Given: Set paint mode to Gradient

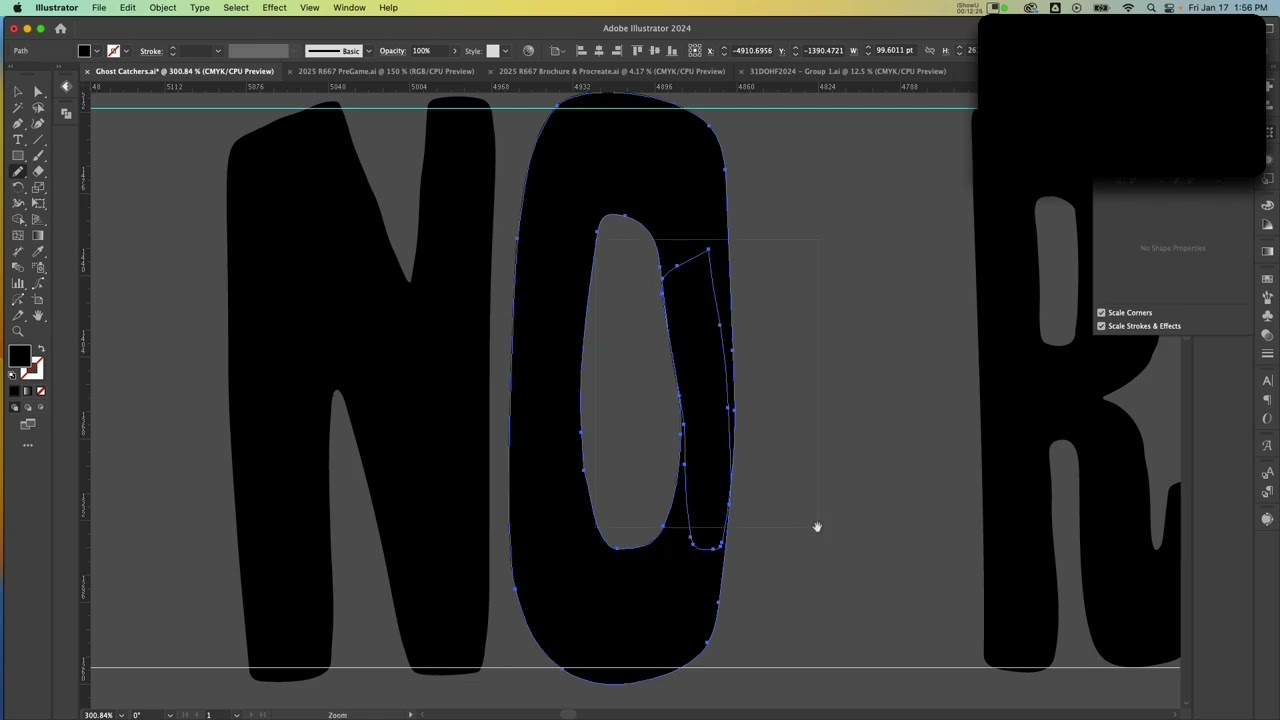Looking at the screenshot, I should (x=27, y=391).
